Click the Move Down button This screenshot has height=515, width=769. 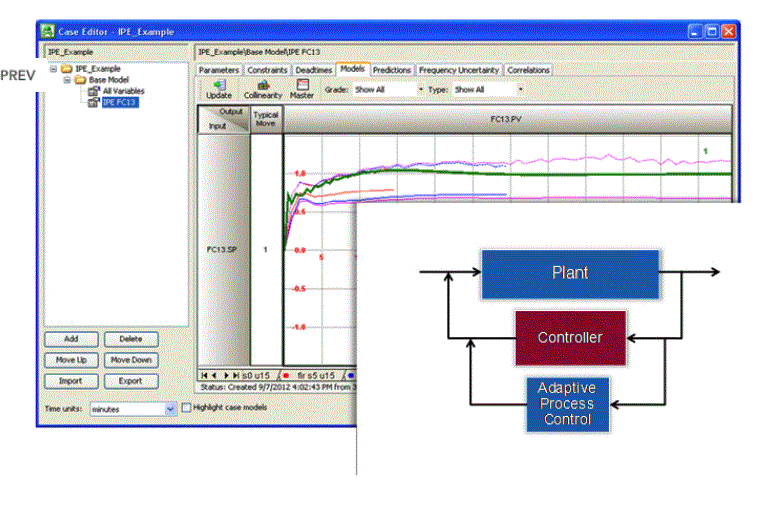131,360
